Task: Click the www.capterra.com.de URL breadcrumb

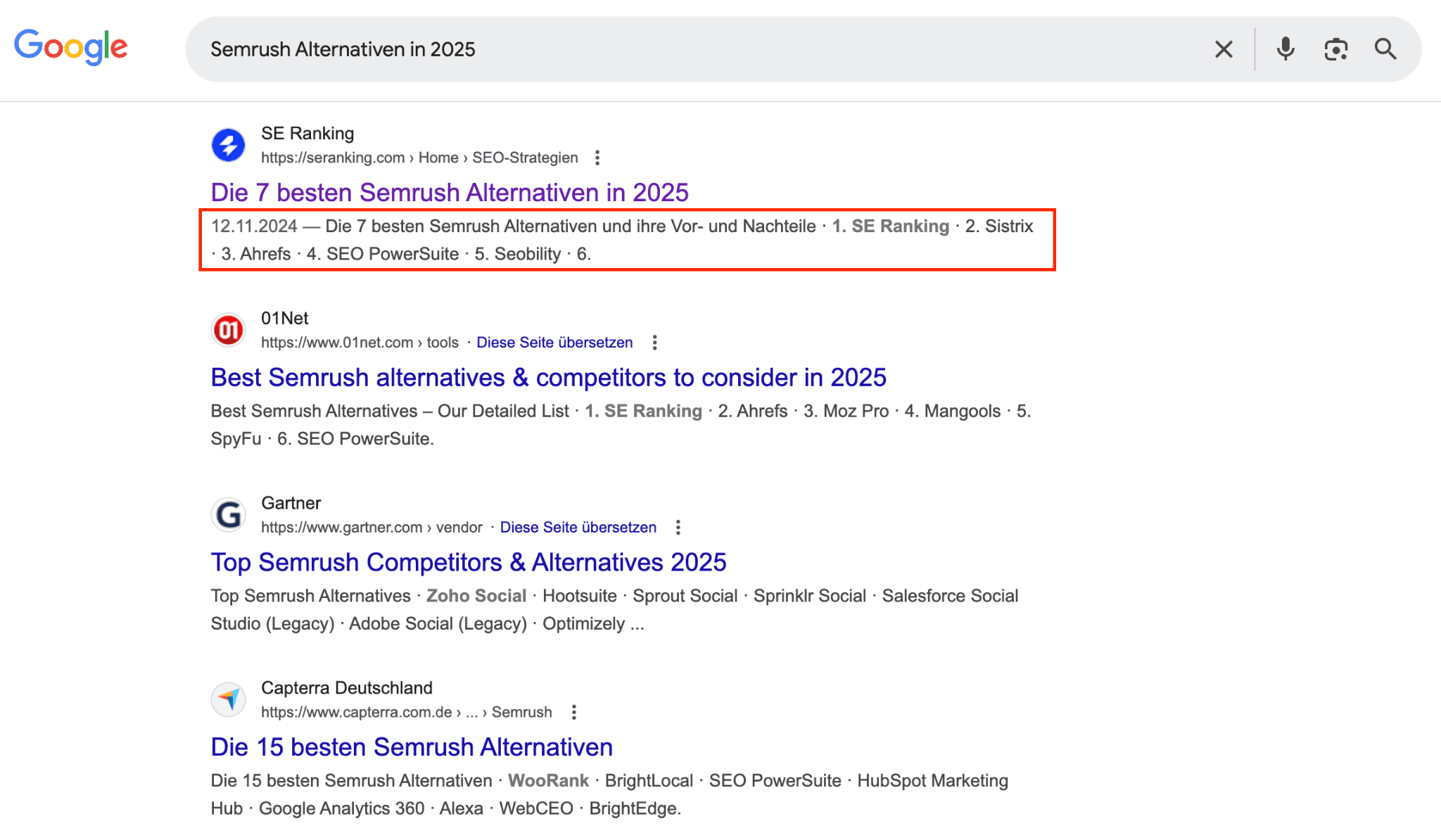Action: pyautogui.click(x=407, y=713)
